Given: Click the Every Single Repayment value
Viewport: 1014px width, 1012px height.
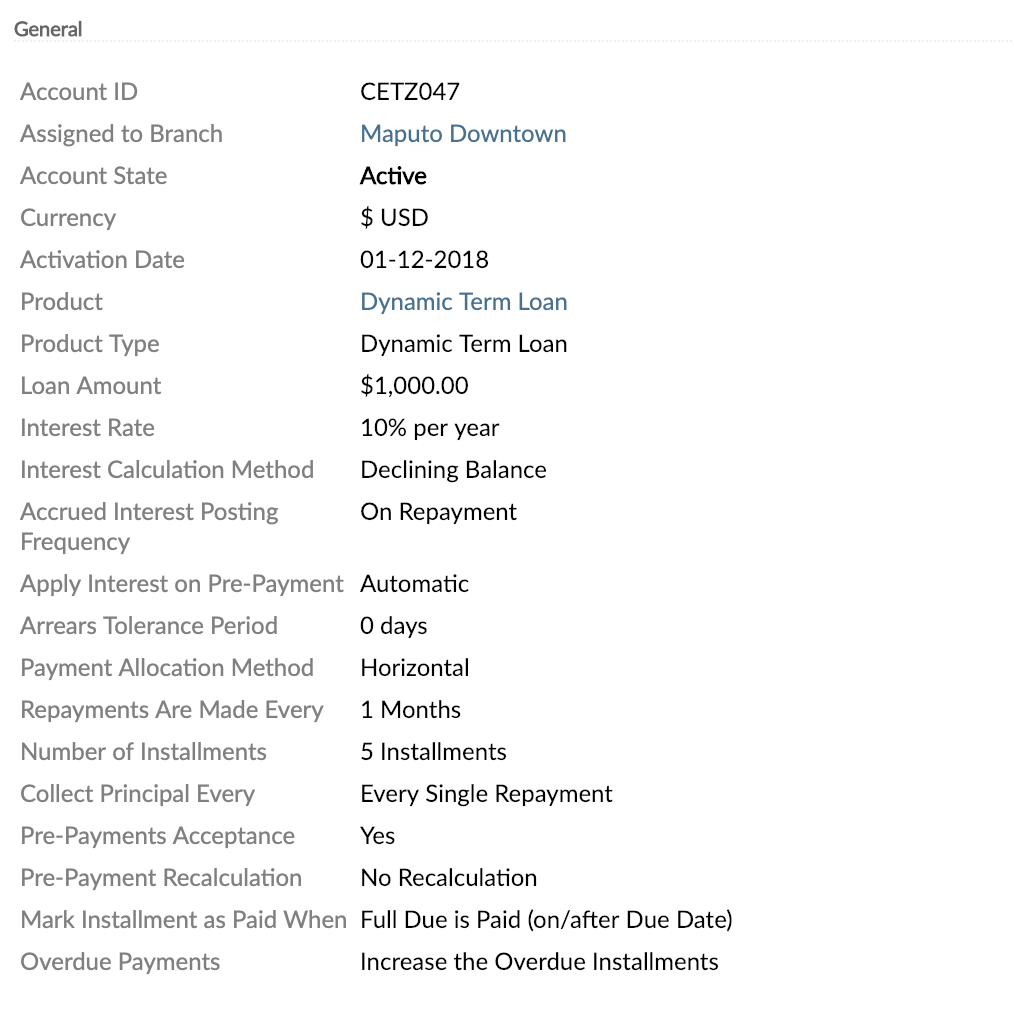Looking at the screenshot, I should pyautogui.click(x=486, y=793).
